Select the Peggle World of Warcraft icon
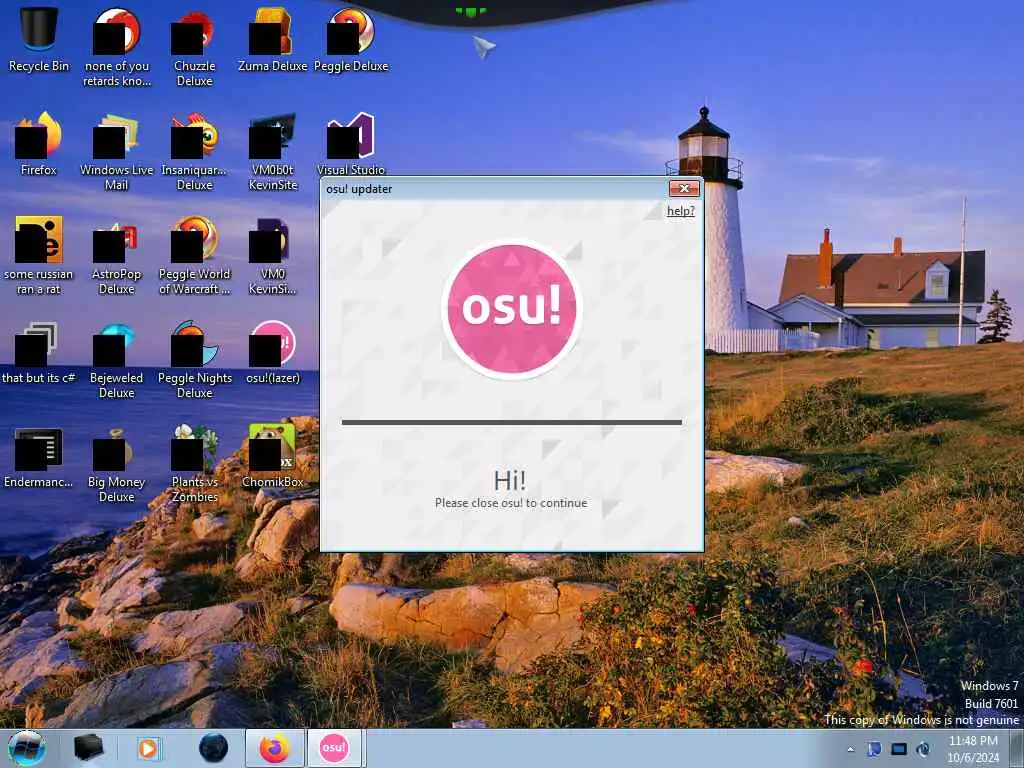Image resolution: width=1024 pixels, height=768 pixels. pyautogui.click(x=194, y=255)
